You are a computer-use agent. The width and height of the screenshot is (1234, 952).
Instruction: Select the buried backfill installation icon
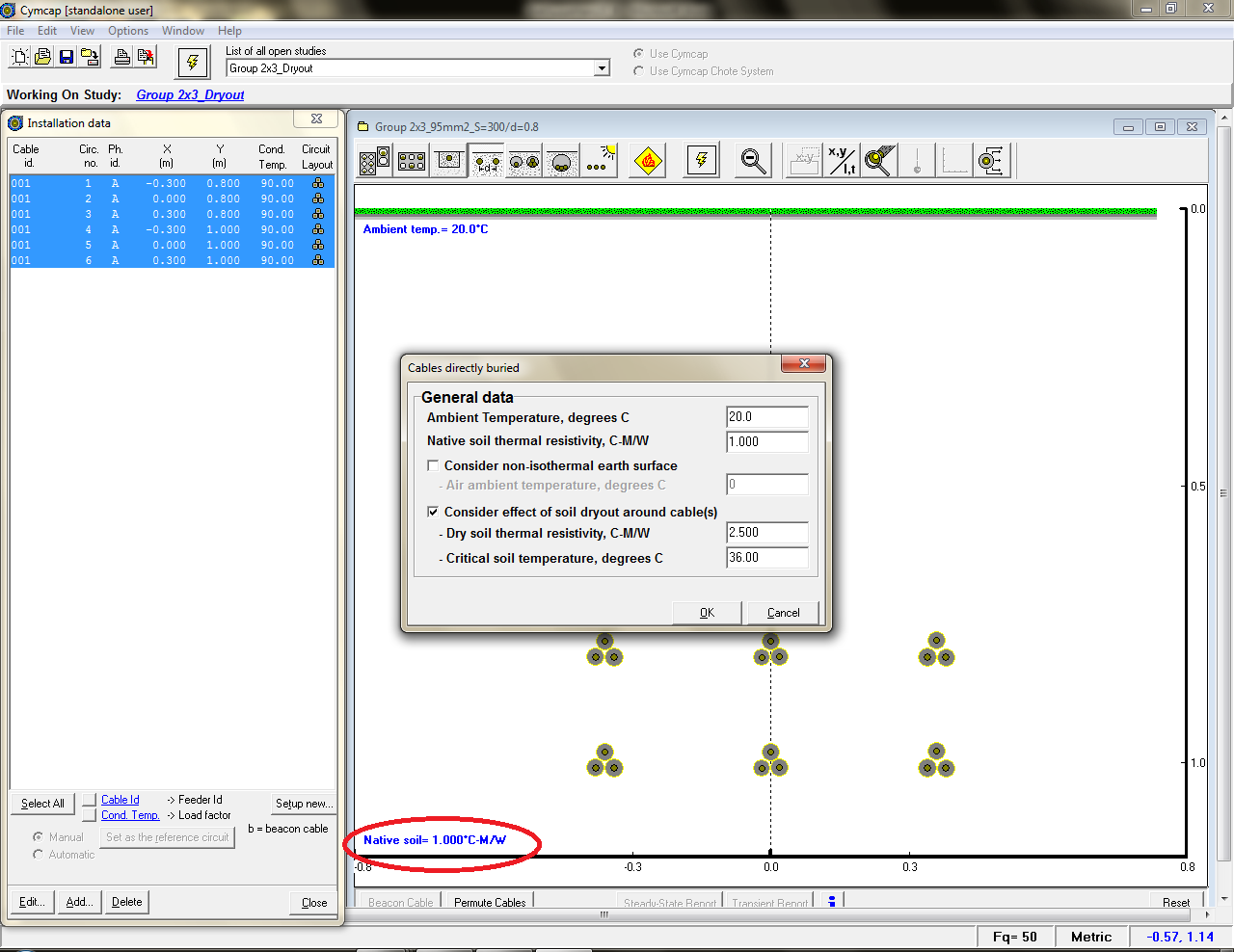pos(449,161)
